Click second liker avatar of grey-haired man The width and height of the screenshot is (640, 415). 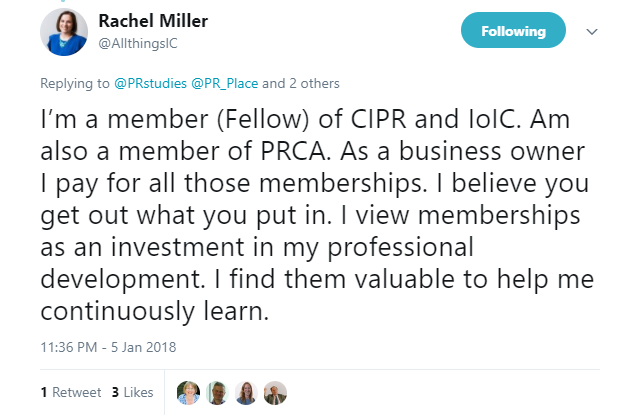pos(215,393)
